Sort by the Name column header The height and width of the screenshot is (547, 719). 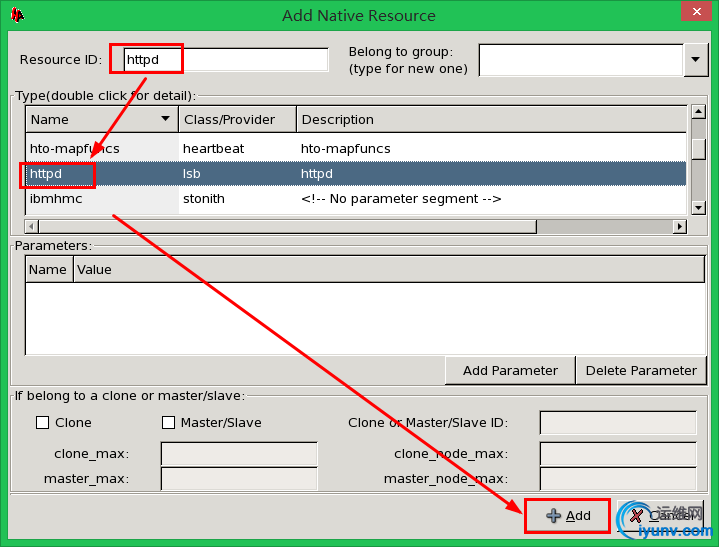pyautogui.click(x=101, y=119)
